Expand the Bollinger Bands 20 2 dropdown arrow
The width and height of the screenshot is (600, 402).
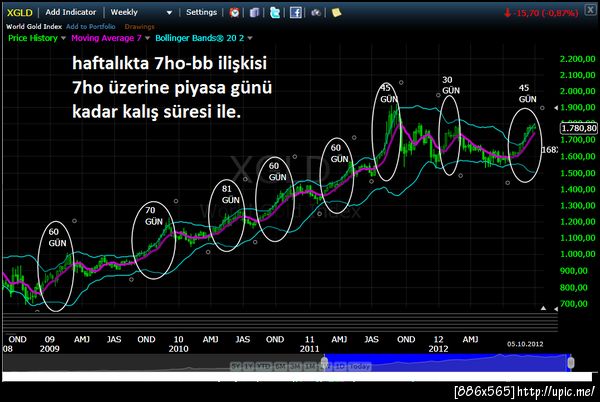point(250,38)
